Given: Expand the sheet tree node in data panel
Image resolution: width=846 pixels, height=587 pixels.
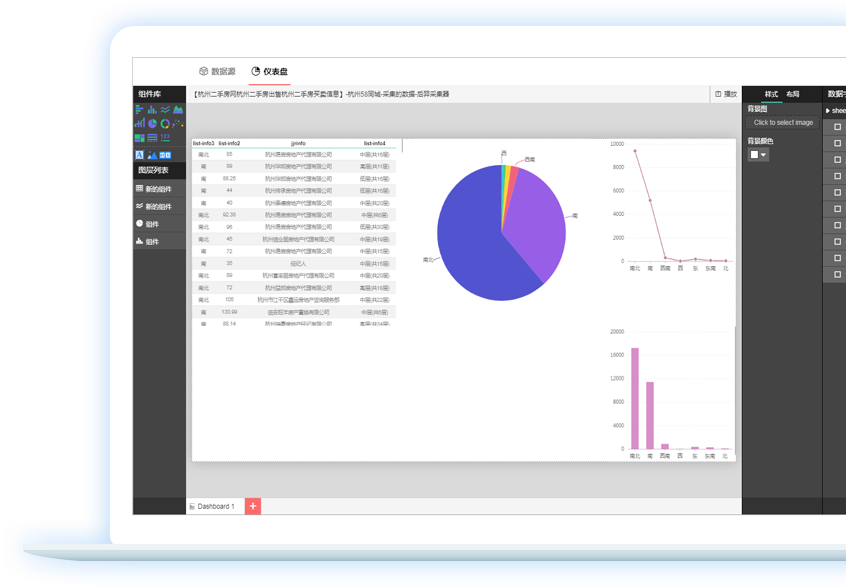Looking at the screenshot, I should (827, 110).
